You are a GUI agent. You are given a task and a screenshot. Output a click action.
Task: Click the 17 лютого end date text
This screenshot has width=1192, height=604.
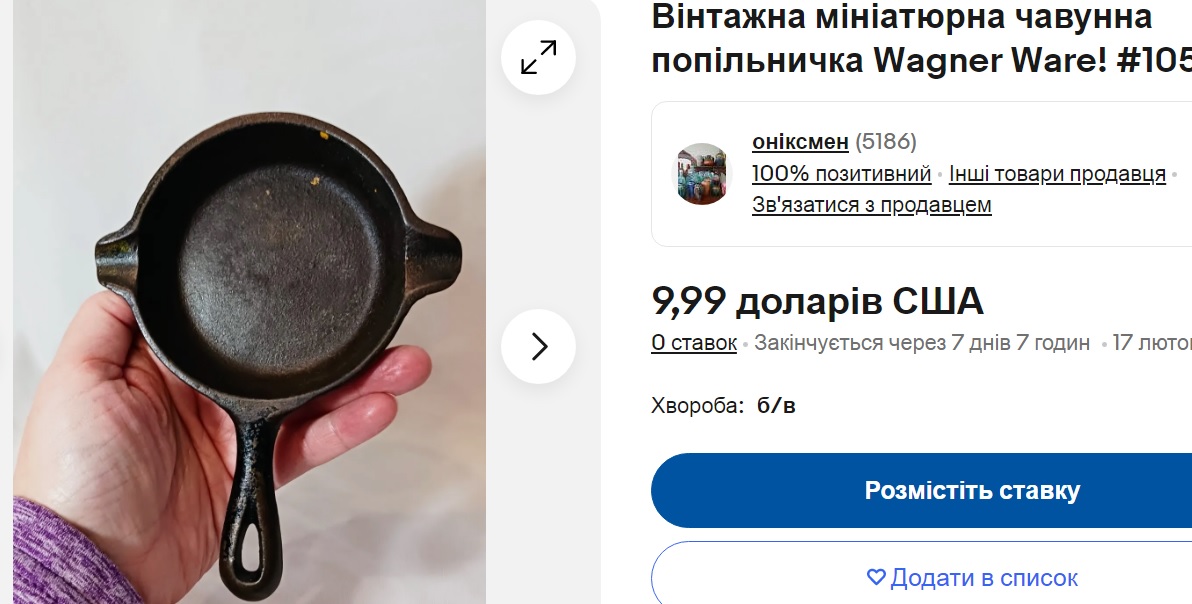1152,343
